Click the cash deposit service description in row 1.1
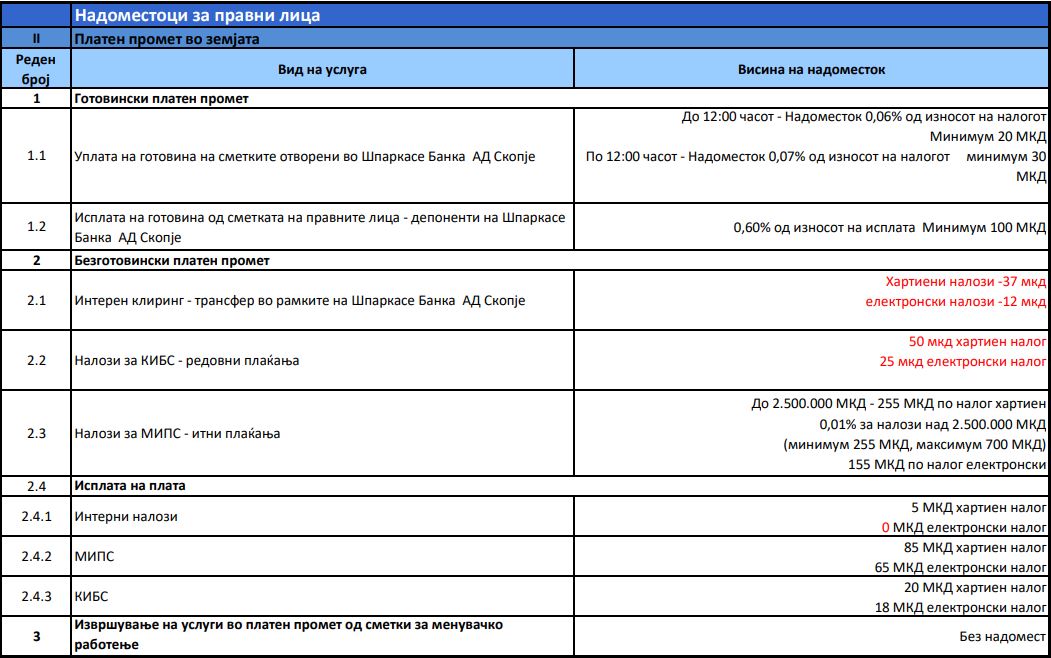This screenshot has width=1051, height=658. 305,157
